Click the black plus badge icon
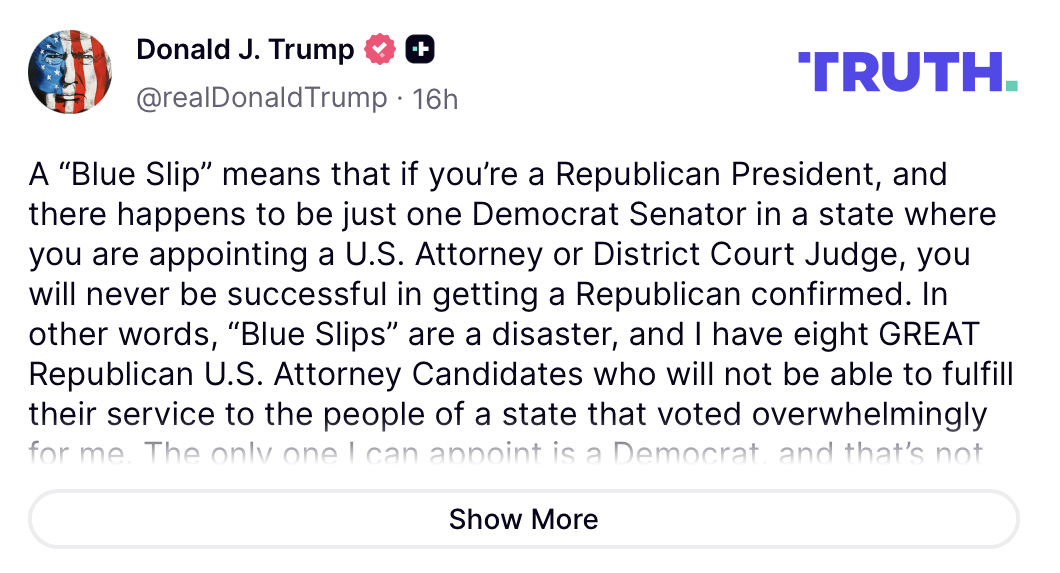This screenshot has height=573, width=1060. (x=420, y=49)
